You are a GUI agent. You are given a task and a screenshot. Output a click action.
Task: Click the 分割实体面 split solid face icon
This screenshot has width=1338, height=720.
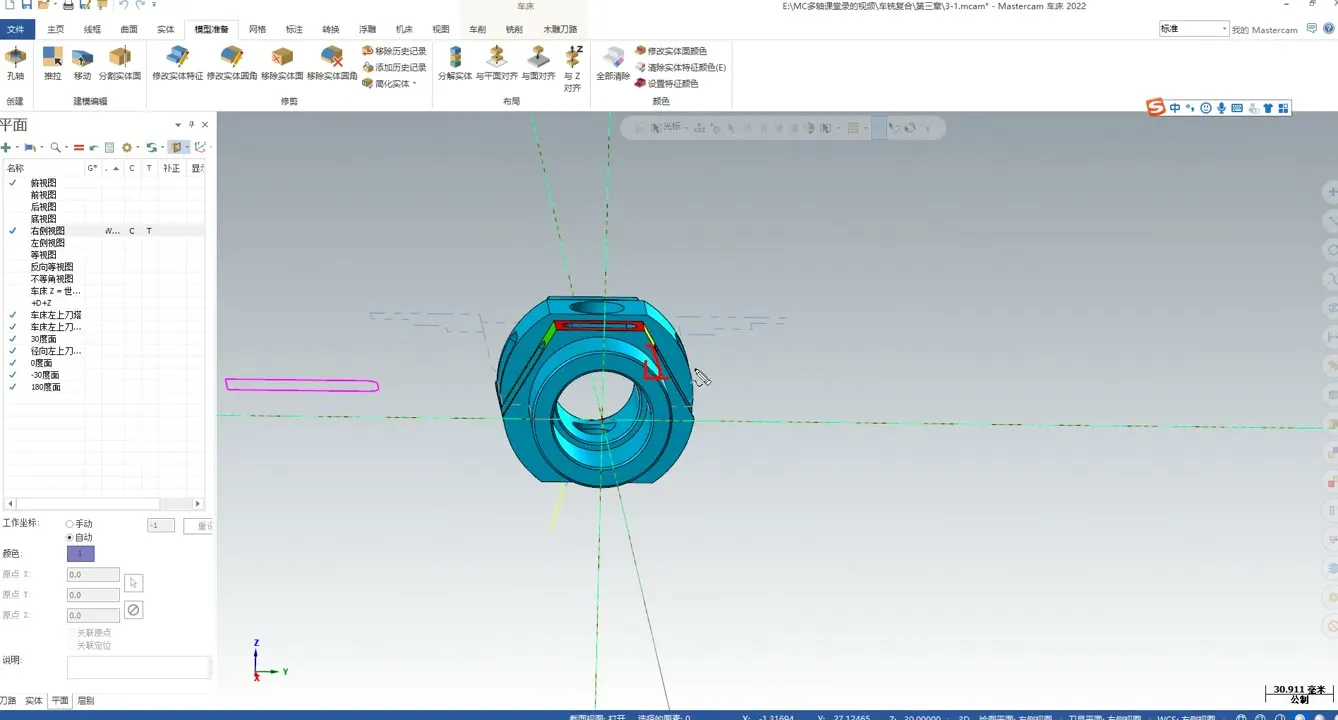click(x=119, y=61)
